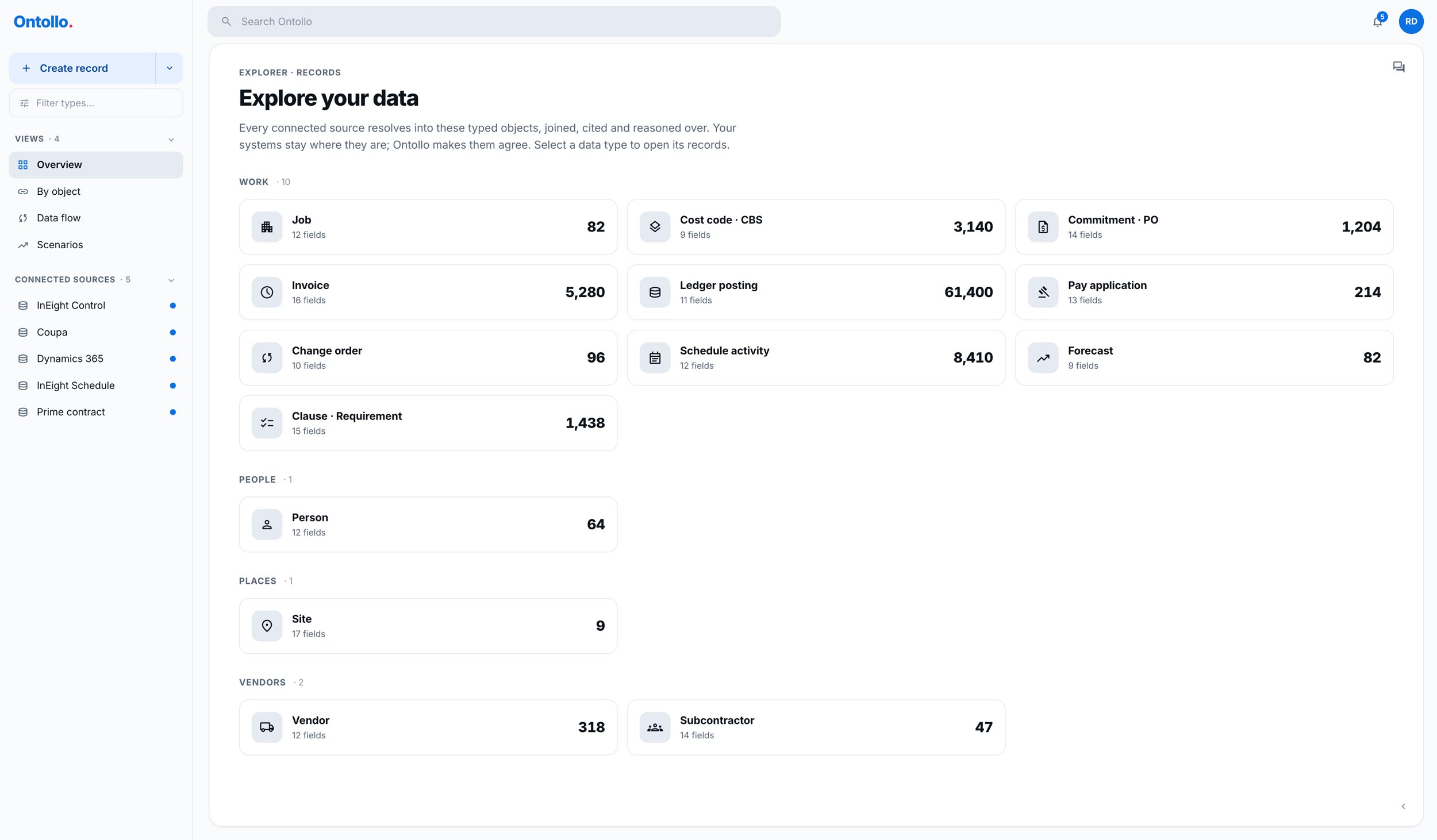
Task: Open the Scenarios view
Action: [x=96, y=245]
